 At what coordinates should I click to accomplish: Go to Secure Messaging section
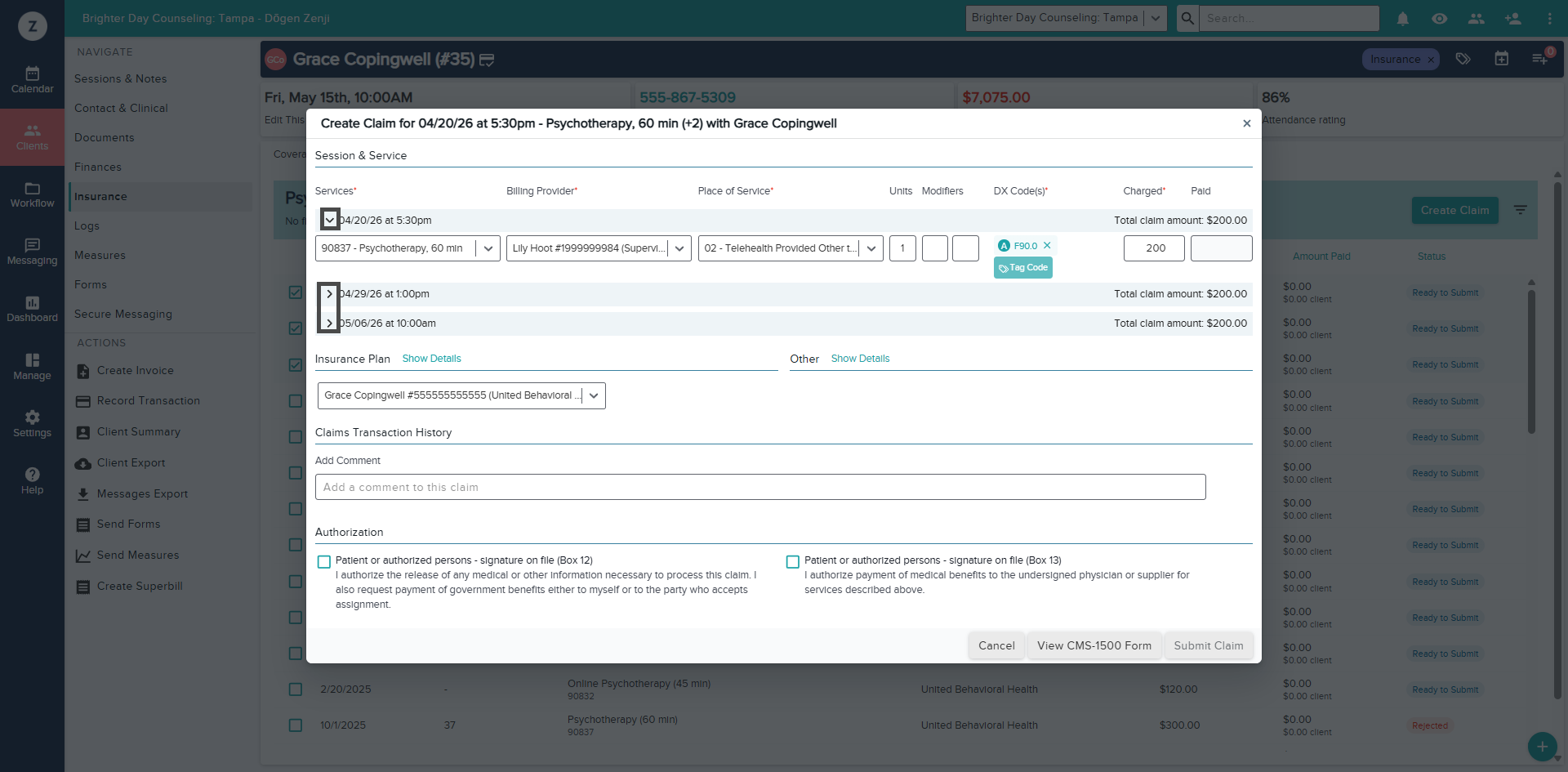(123, 315)
